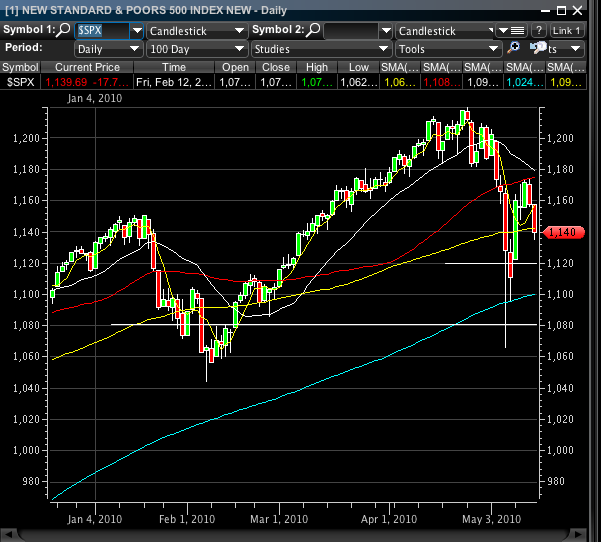Open Symbol 2 Candlestick chart type dropdown
The image size is (601, 542).
click(x=447, y=30)
